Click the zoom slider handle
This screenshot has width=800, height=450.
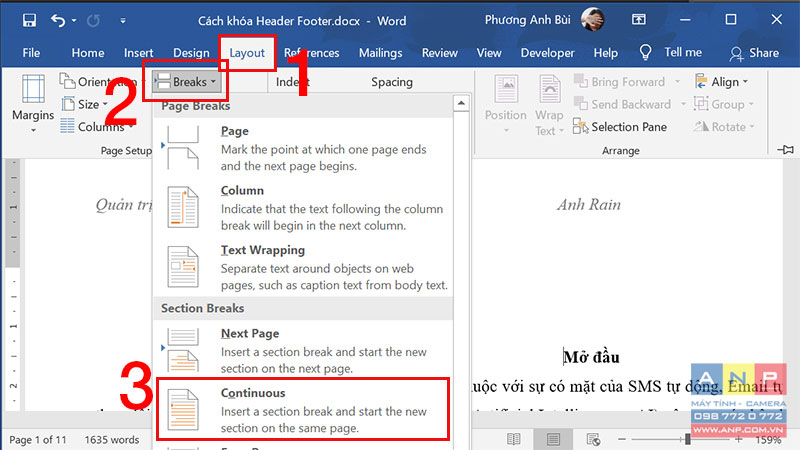688,439
